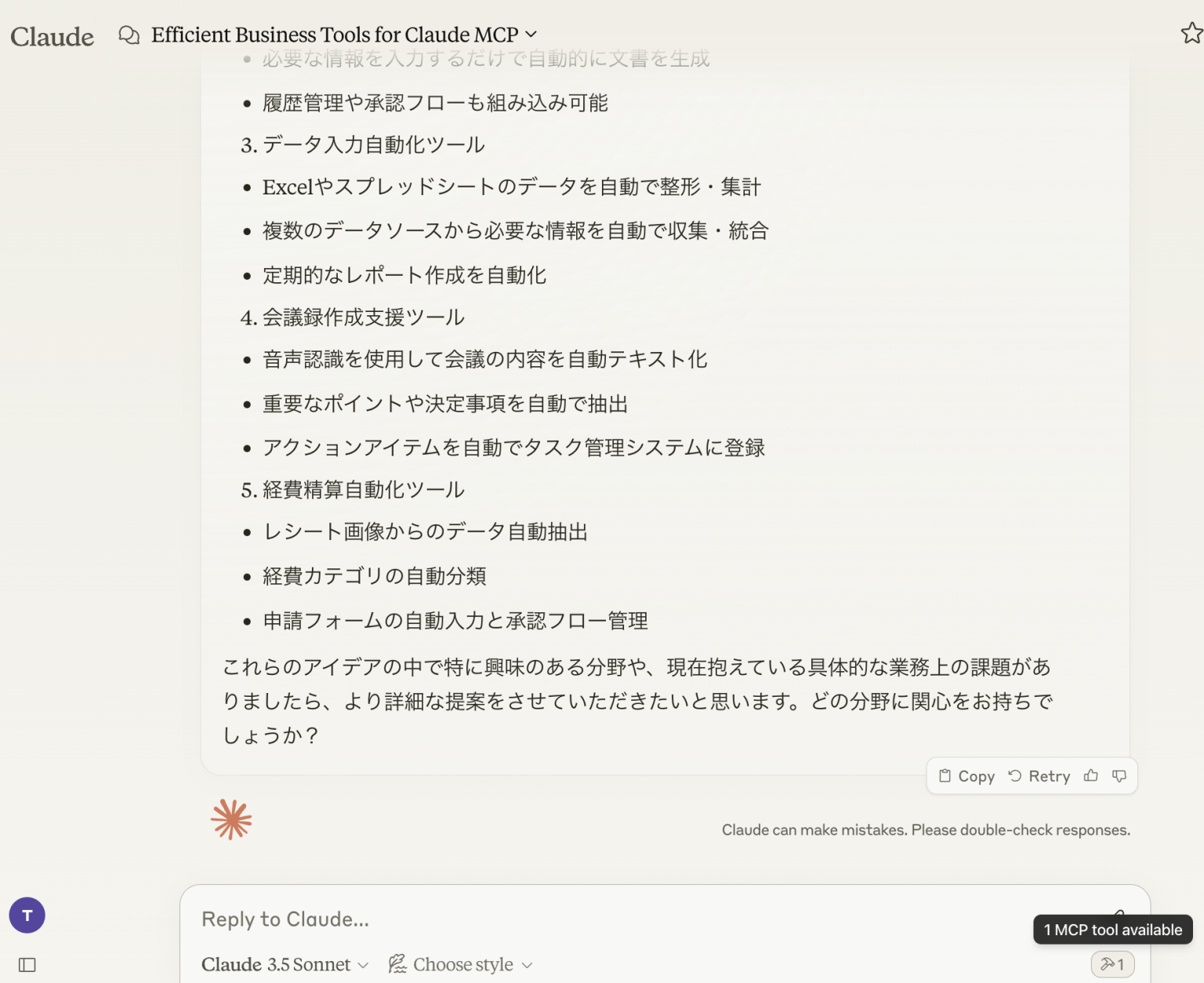Click the orange Claude asterisk logo

point(230,819)
